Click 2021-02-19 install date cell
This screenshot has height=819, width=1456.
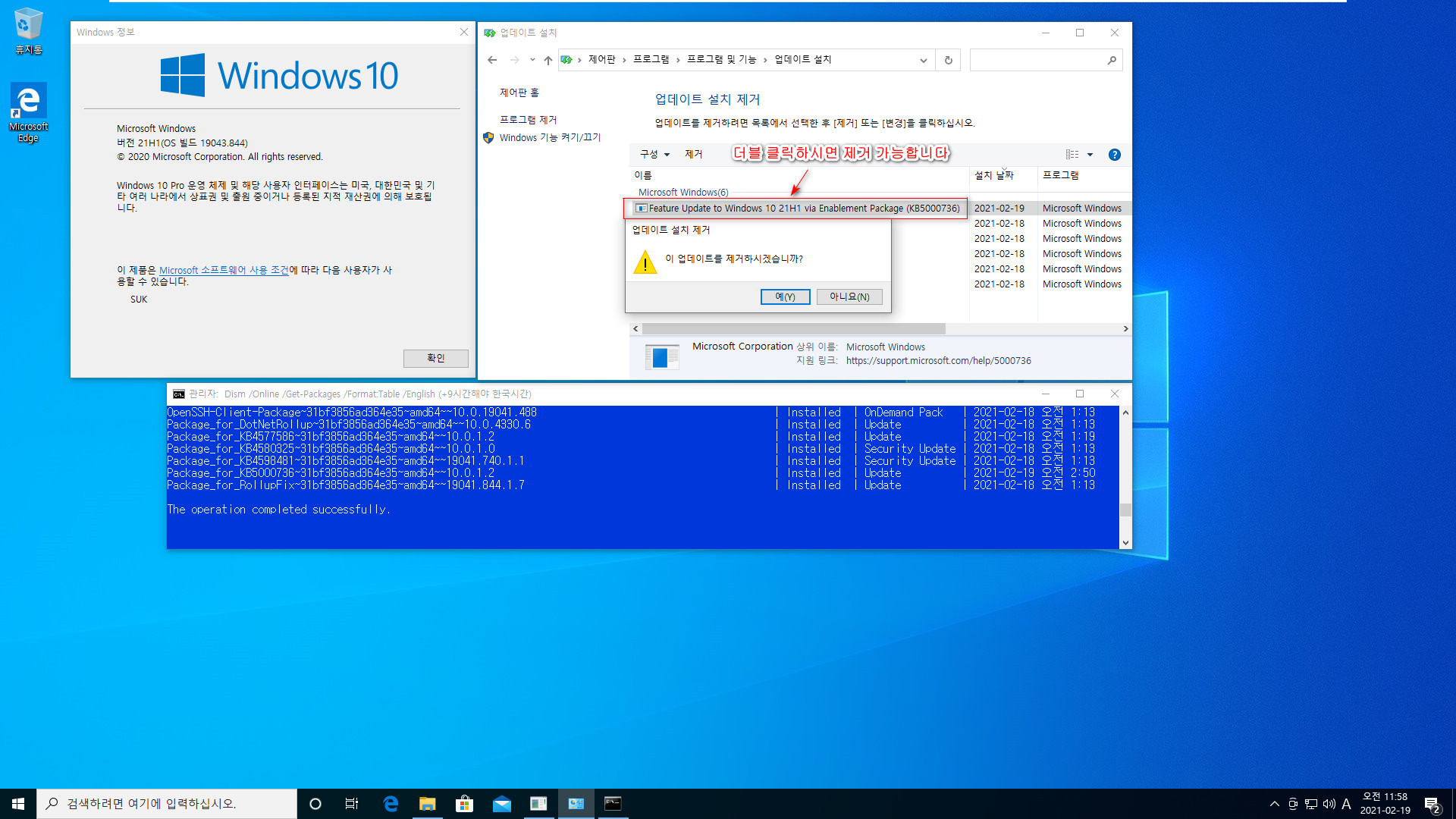pyautogui.click(x=999, y=209)
